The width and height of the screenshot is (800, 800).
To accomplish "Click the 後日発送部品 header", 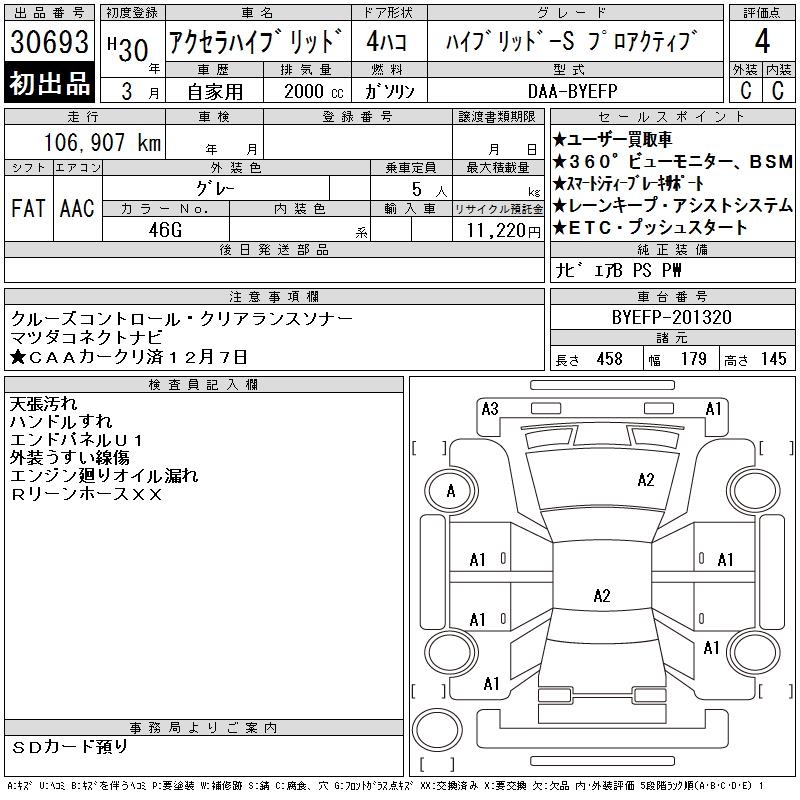I will click(x=274, y=249).
